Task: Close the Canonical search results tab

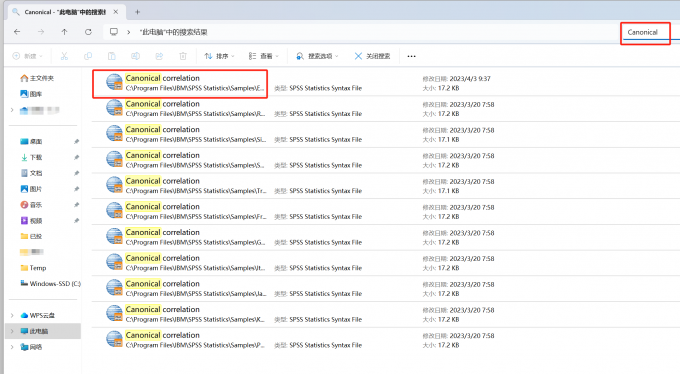Action: pos(116,12)
